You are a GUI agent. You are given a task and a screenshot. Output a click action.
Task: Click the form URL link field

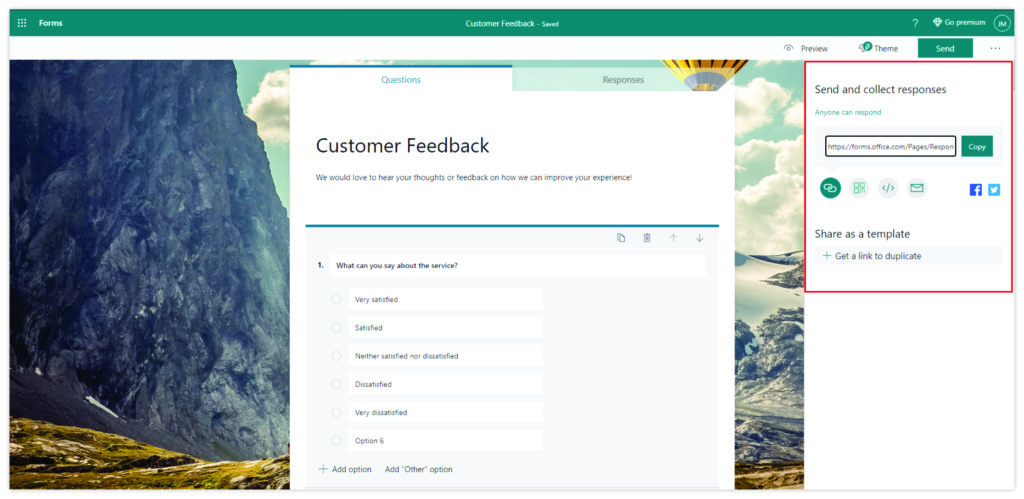coord(891,146)
